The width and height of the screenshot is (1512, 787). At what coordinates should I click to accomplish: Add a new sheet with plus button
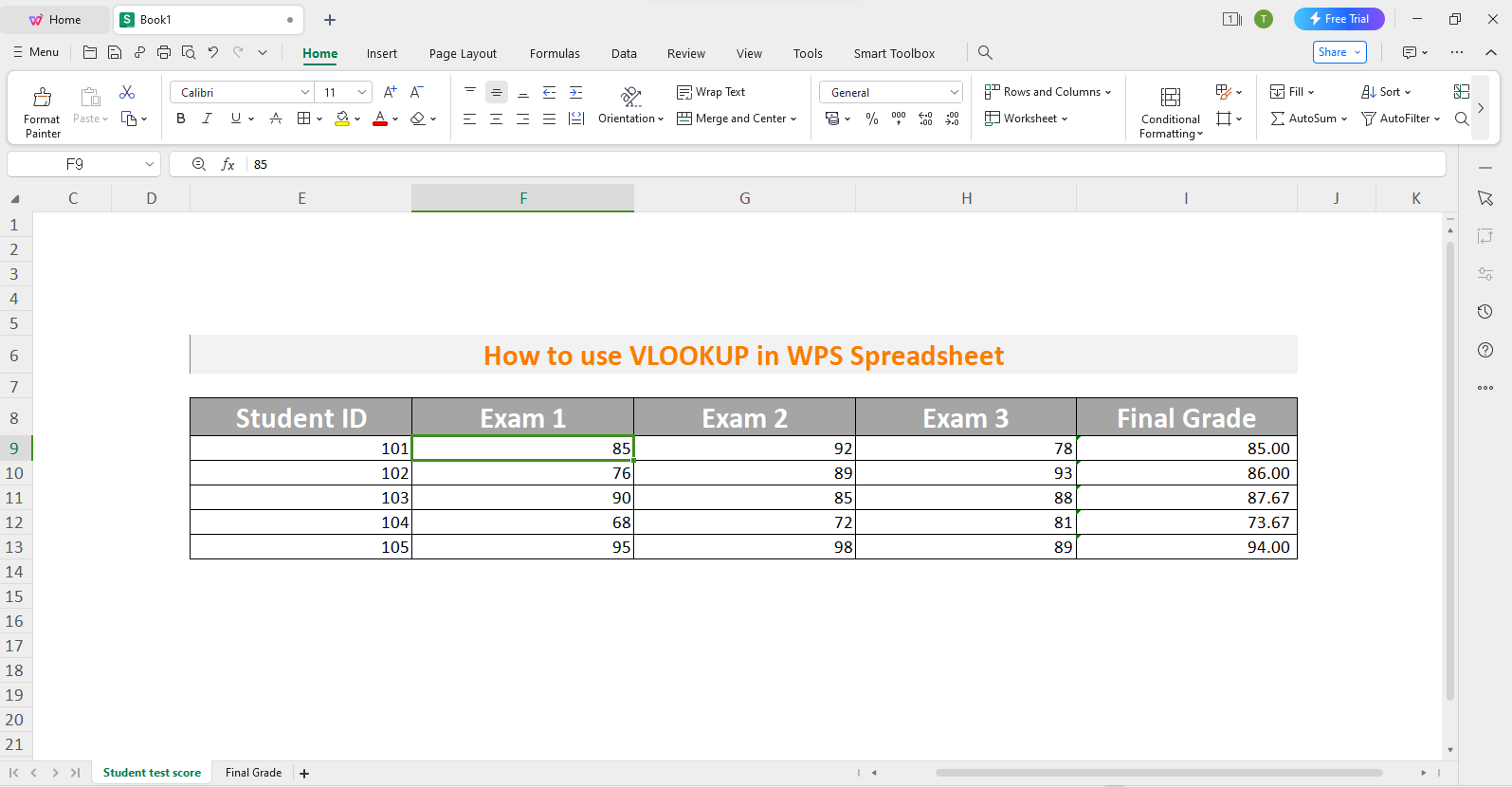point(304,774)
